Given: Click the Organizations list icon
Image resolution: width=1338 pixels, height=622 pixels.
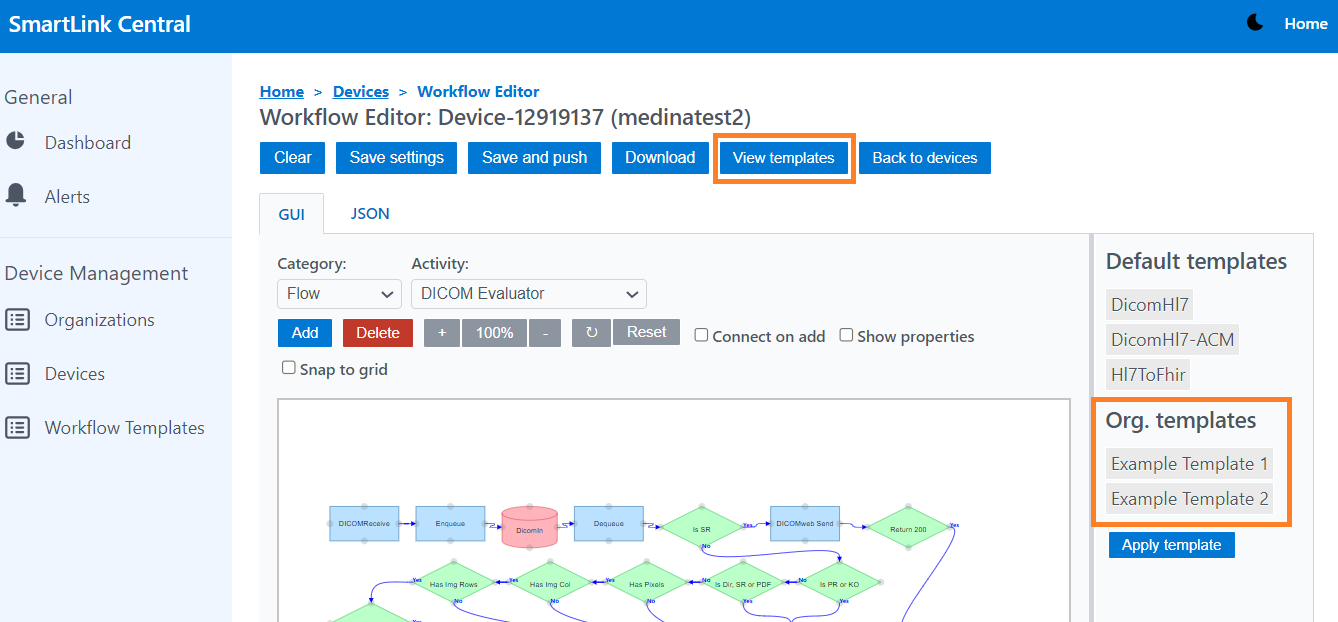Looking at the screenshot, I should click(18, 320).
